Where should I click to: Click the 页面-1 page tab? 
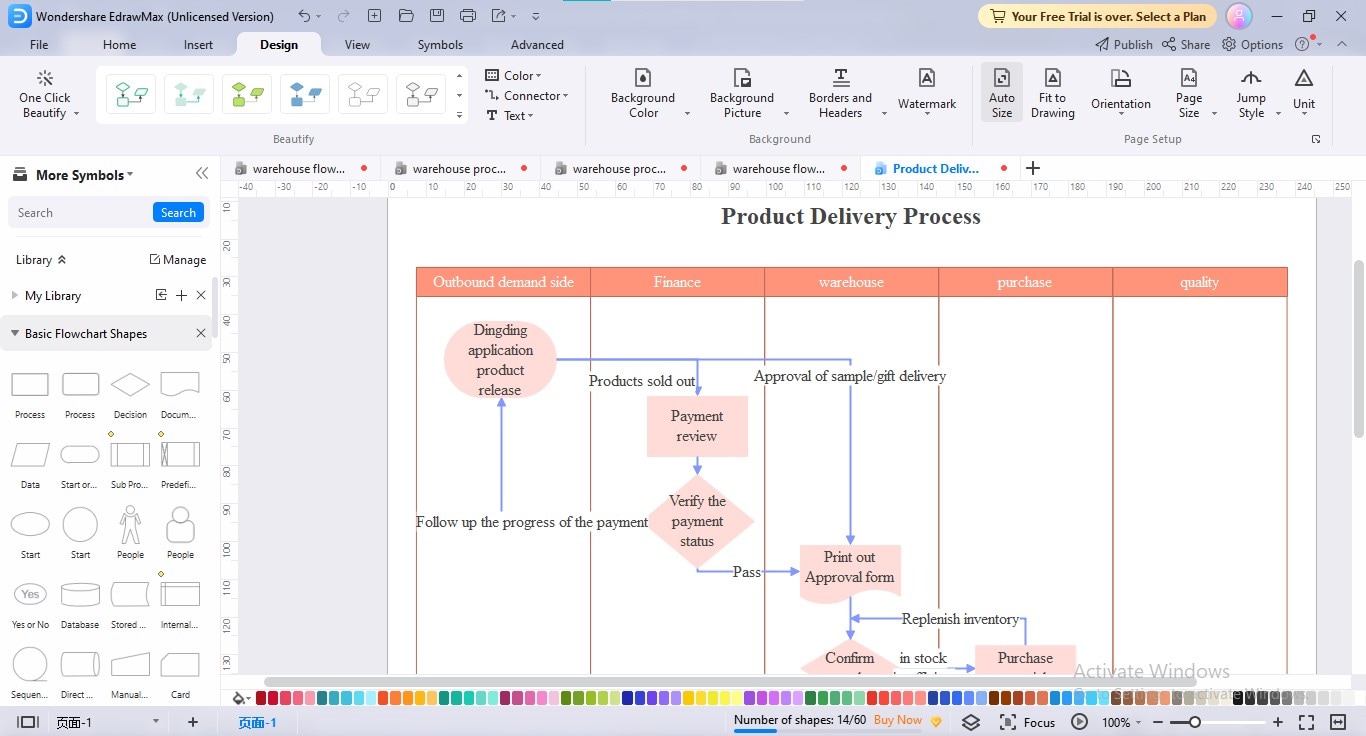(x=257, y=722)
